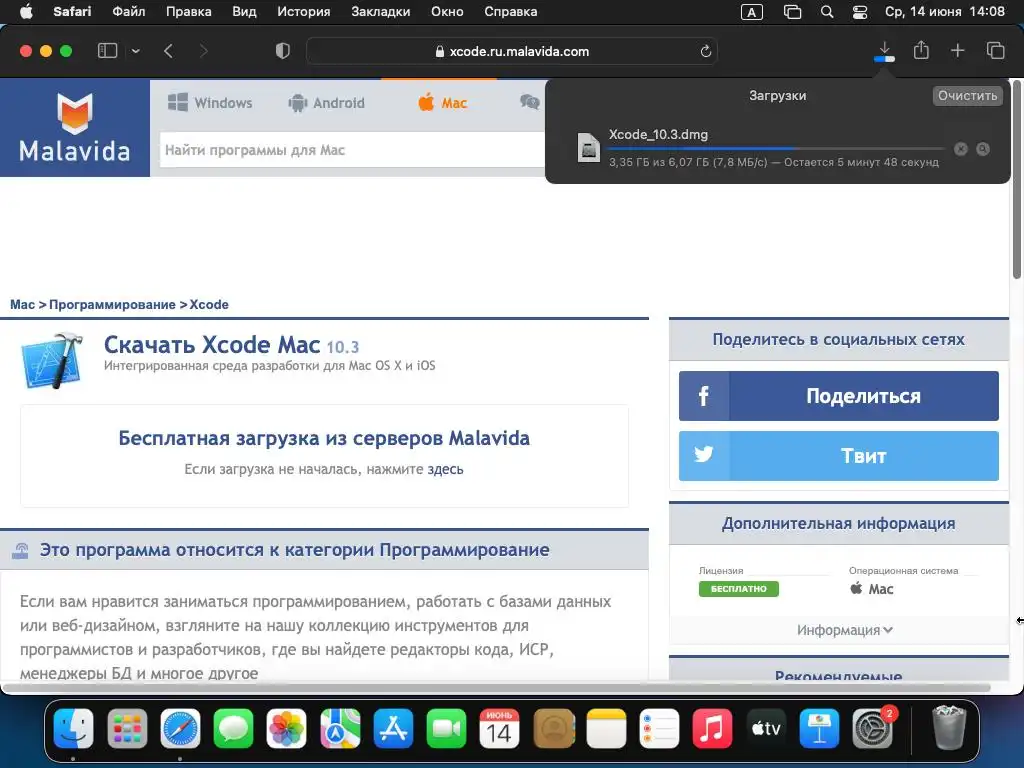Viewport: 1024px width, 768px height.
Task: Expand the sidebar tab group dropdown
Action: click(136, 51)
